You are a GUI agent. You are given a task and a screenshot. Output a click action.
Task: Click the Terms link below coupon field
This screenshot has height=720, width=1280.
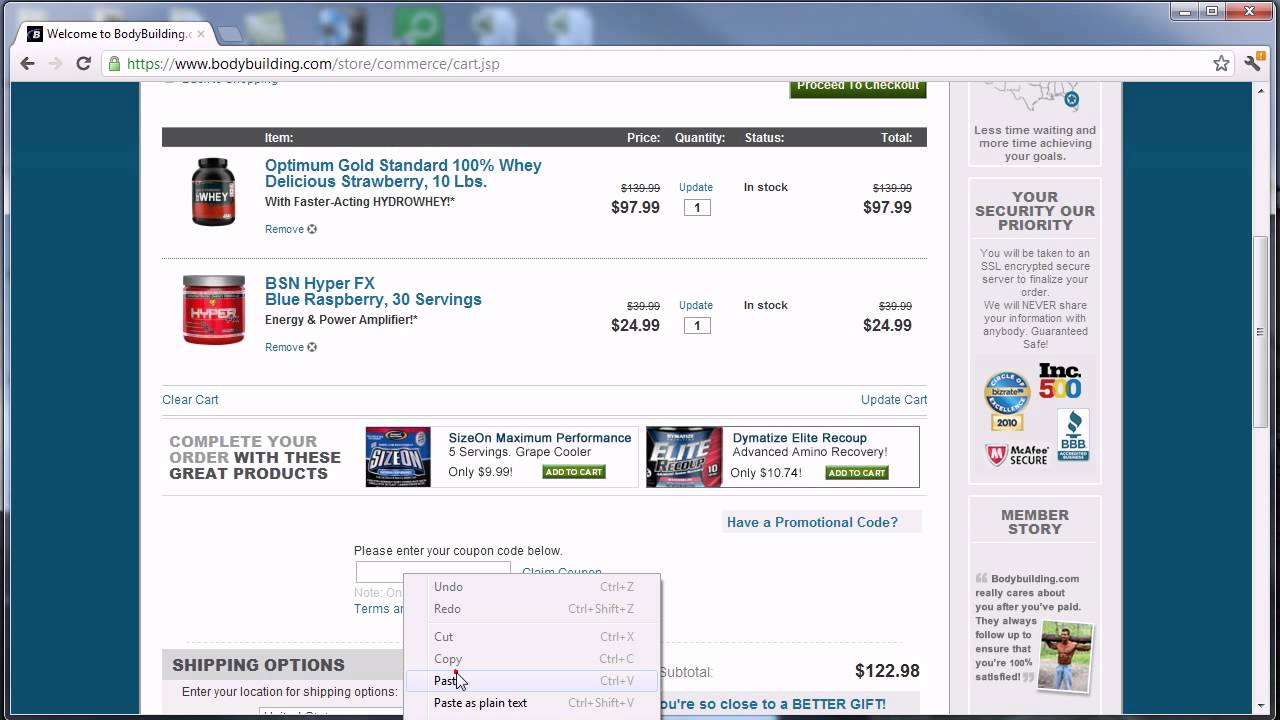click(378, 609)
